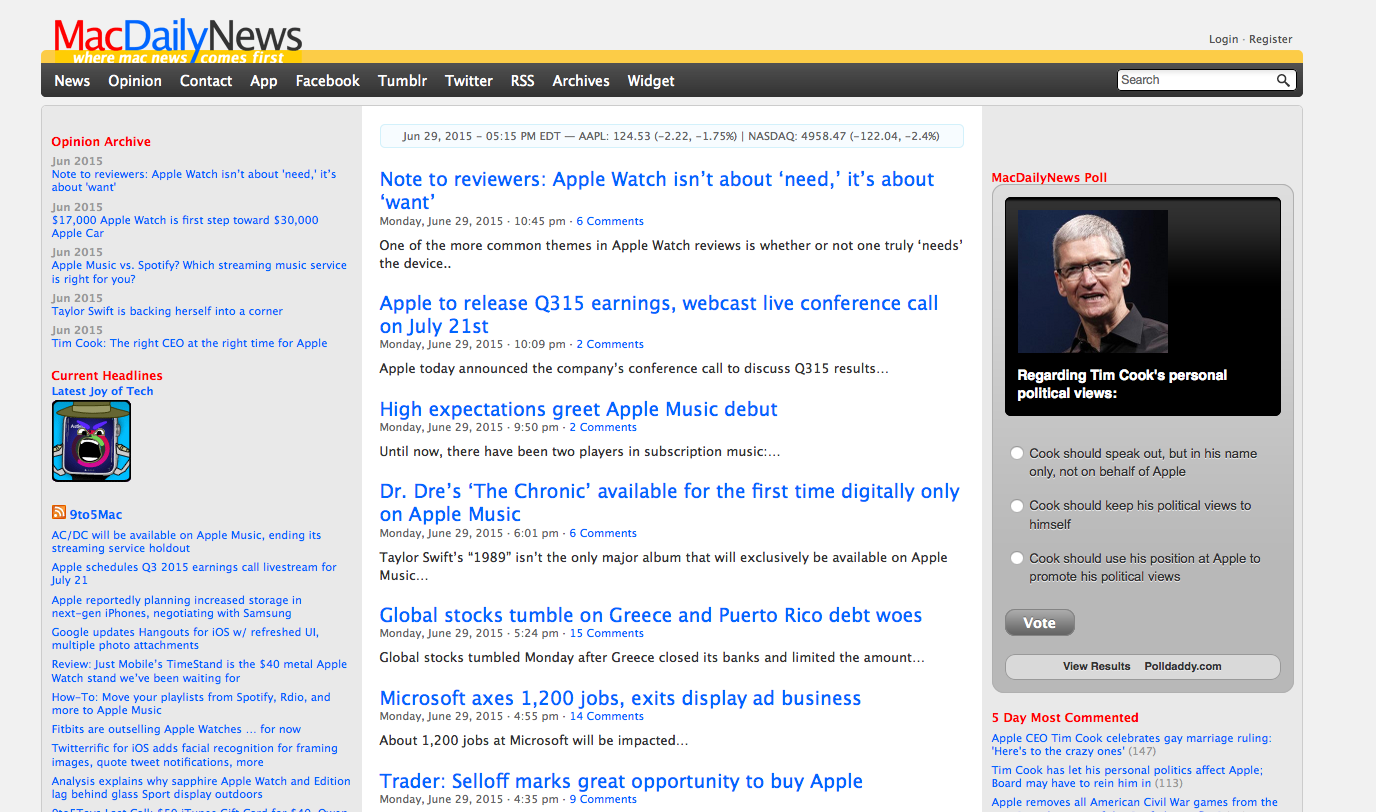
Task: Click the '5 Day Most Commented' heading
Action: (1065, 718)
